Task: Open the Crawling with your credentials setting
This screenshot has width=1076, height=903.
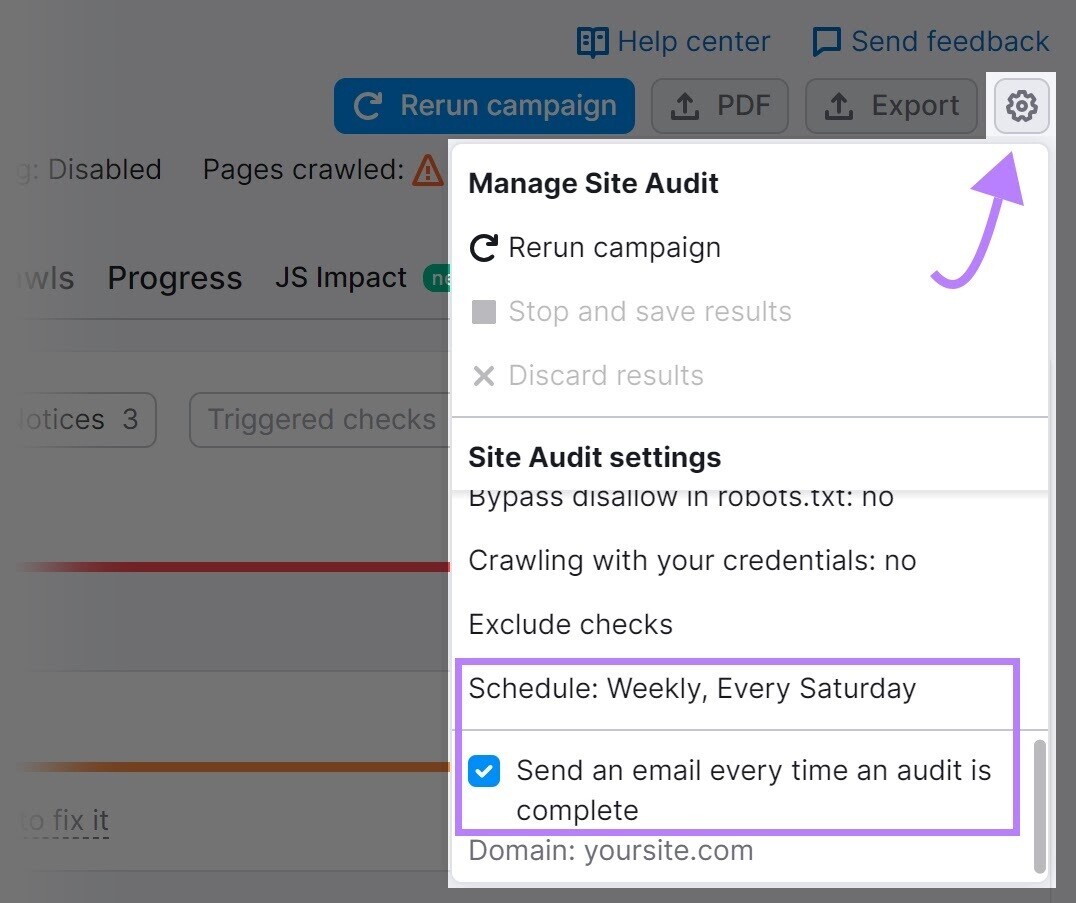Action: tap(692, 560)
